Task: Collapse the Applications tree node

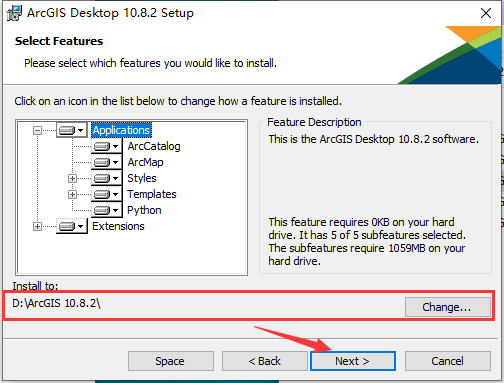Action: tap(37, 130)
